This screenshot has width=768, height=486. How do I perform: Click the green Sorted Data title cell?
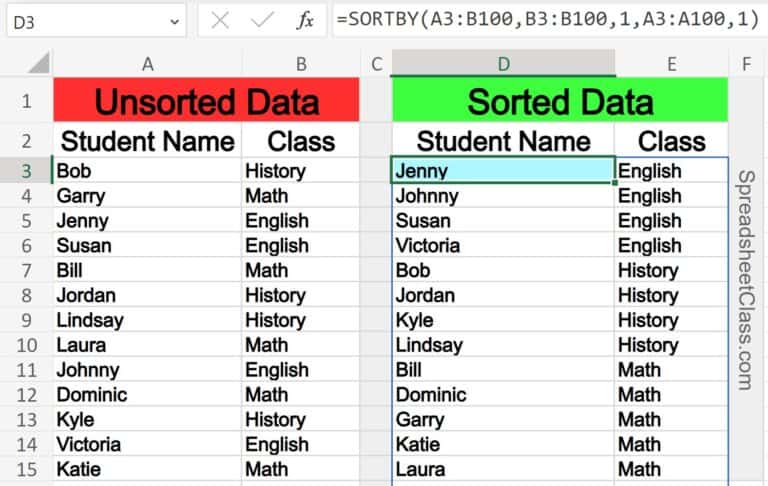point(560,101)
